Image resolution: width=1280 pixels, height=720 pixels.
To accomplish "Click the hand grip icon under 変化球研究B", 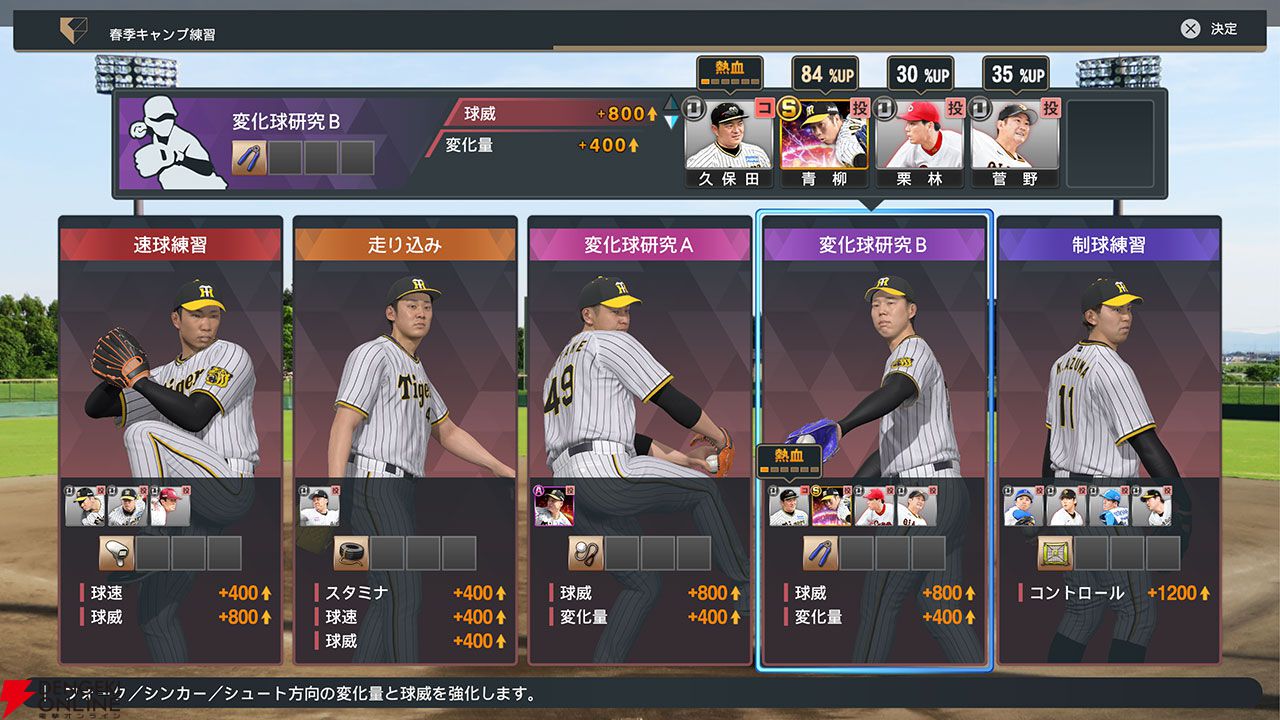I will tap(820, 553).
